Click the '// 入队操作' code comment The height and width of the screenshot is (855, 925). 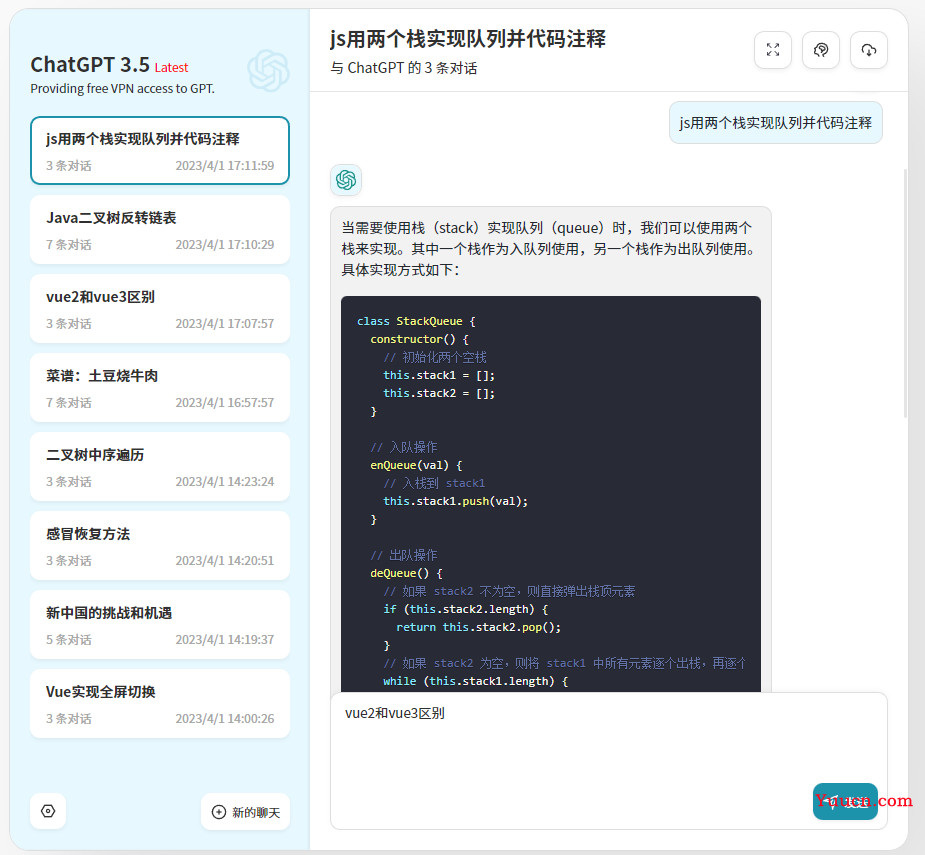point(404,447)
